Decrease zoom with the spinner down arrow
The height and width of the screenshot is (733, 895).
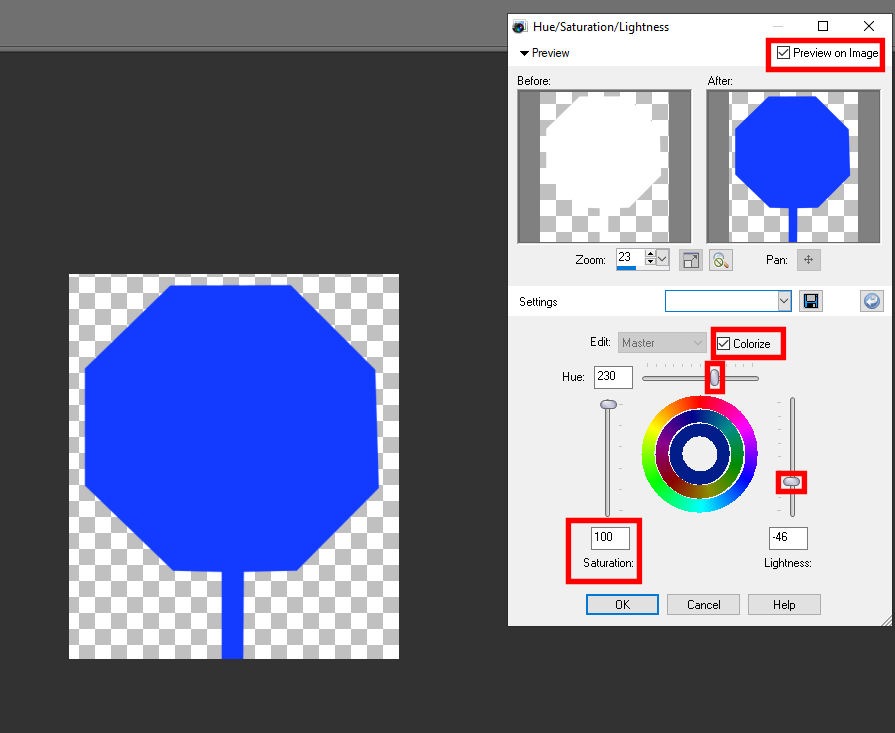[650, 262]
